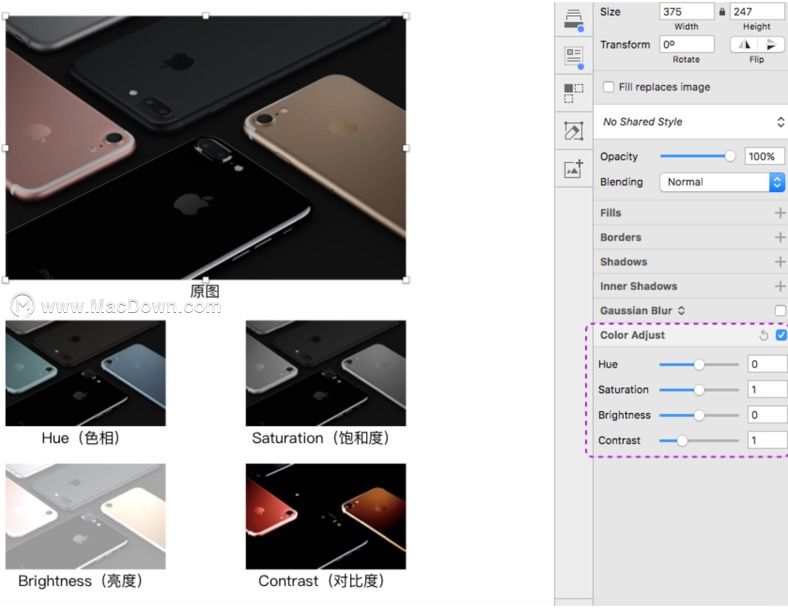Screen dimensions: 788x611
Task: Click the Shadows section header
Action: pyautogui.click(x=624, y=262)
